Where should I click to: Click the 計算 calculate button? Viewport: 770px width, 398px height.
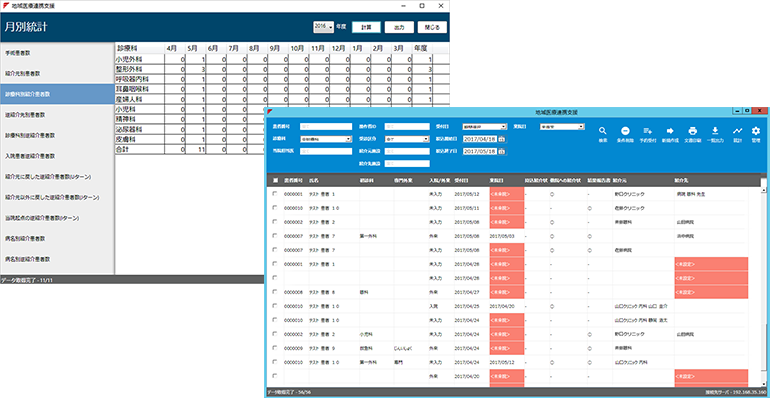click(366, 27)
